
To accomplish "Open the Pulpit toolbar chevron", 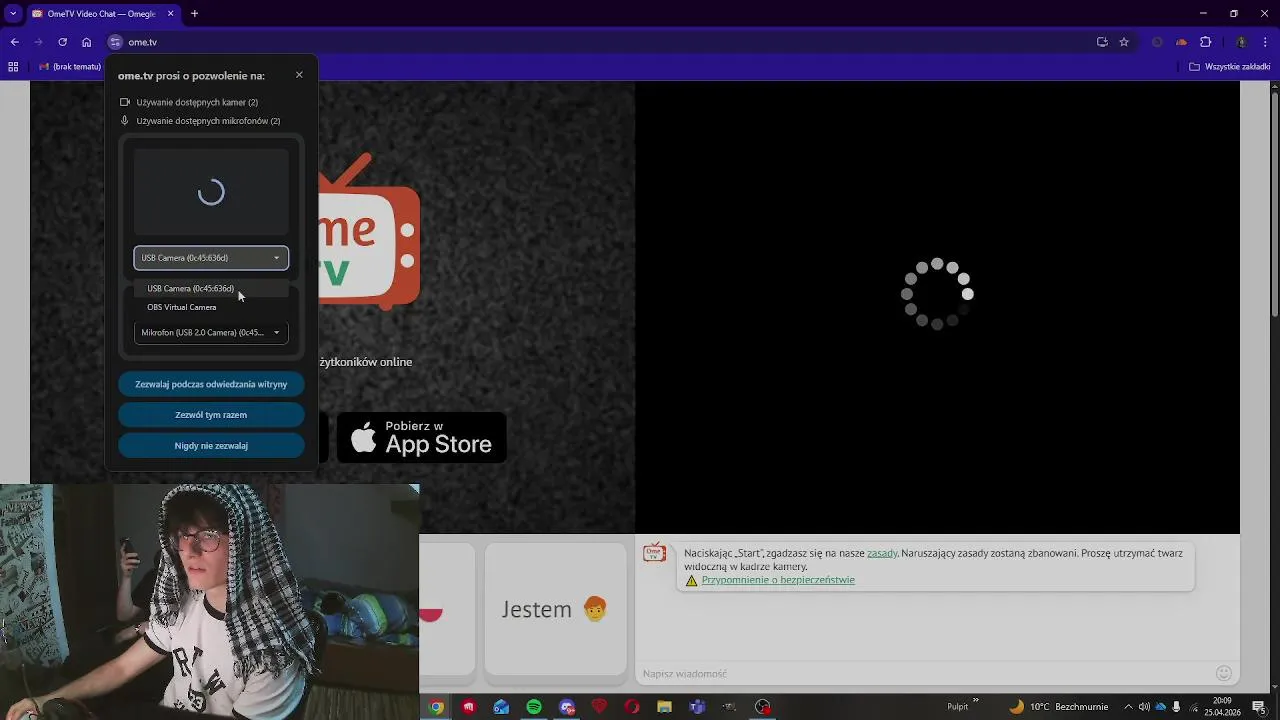I will click(976, 701).
